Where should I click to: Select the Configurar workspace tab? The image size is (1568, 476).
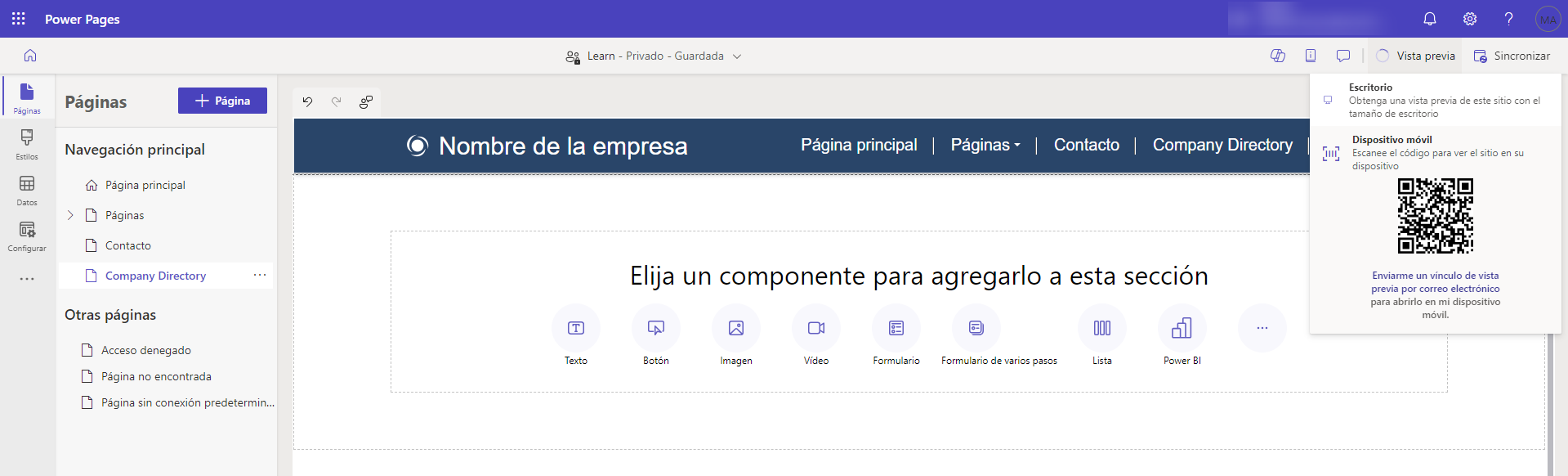coord(27,236)
